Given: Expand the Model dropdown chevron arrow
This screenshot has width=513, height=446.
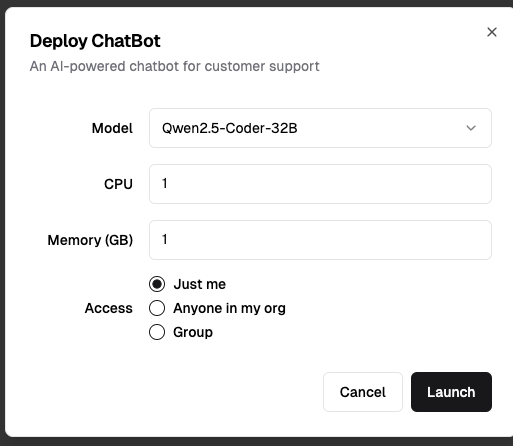Looking at the screenshot, I should click(x=471, y=128).
